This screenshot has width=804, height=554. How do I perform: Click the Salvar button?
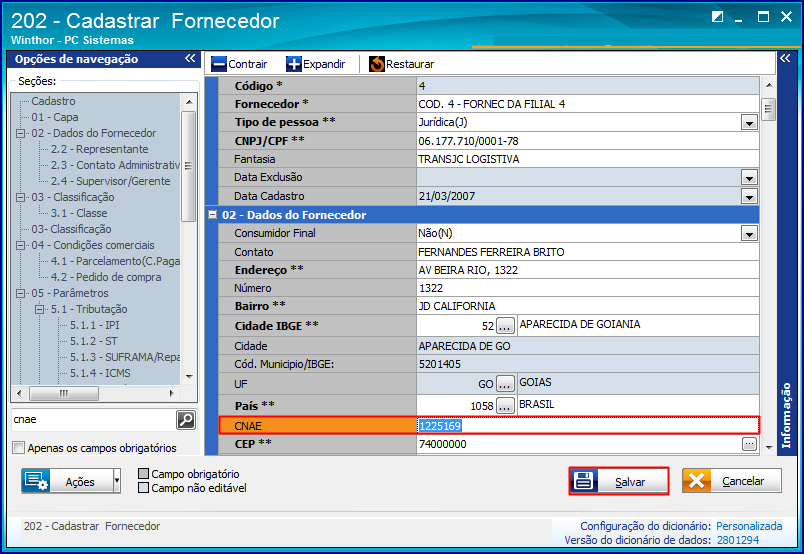point(619,481)
